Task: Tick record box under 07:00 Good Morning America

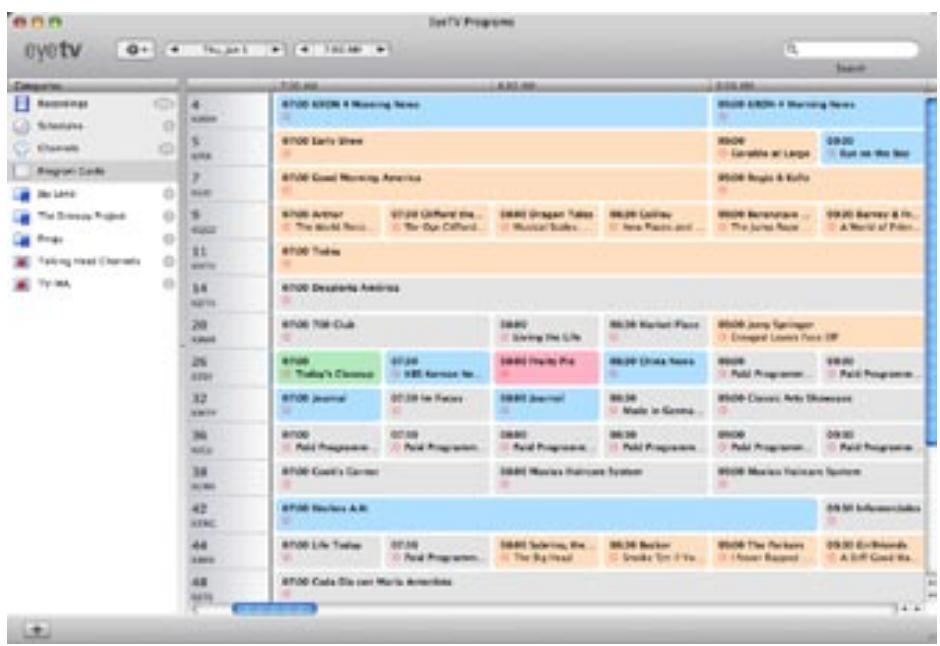Action: [287, 191]
